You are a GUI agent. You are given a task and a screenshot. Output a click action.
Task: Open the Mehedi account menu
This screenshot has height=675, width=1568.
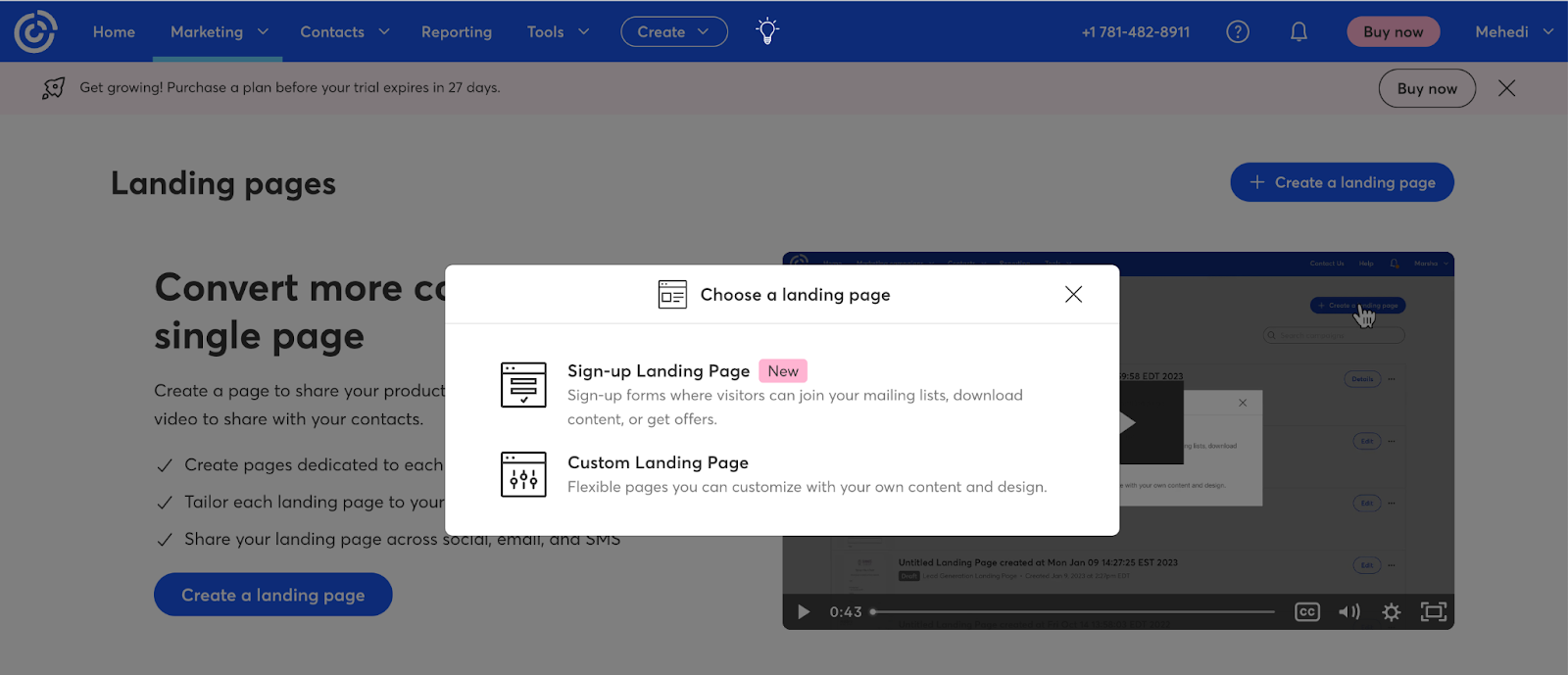point(1514,31)
